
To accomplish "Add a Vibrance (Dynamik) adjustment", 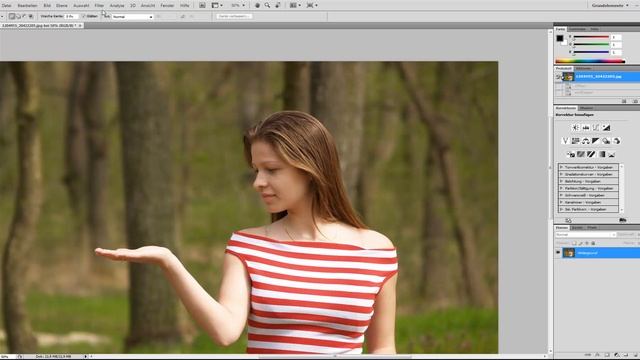I will tap(565, 141).
